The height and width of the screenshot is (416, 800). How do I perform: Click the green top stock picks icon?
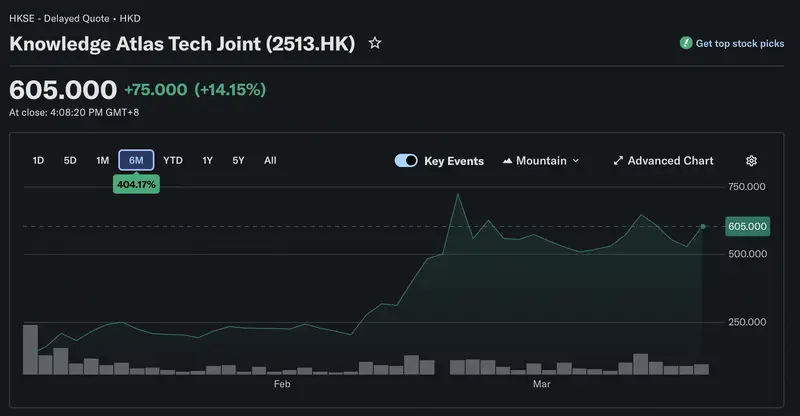point(686,43)
